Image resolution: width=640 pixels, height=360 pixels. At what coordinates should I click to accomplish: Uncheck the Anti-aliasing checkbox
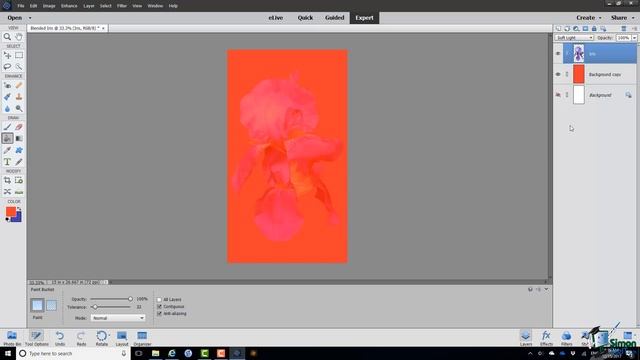[x=160, y=313]
